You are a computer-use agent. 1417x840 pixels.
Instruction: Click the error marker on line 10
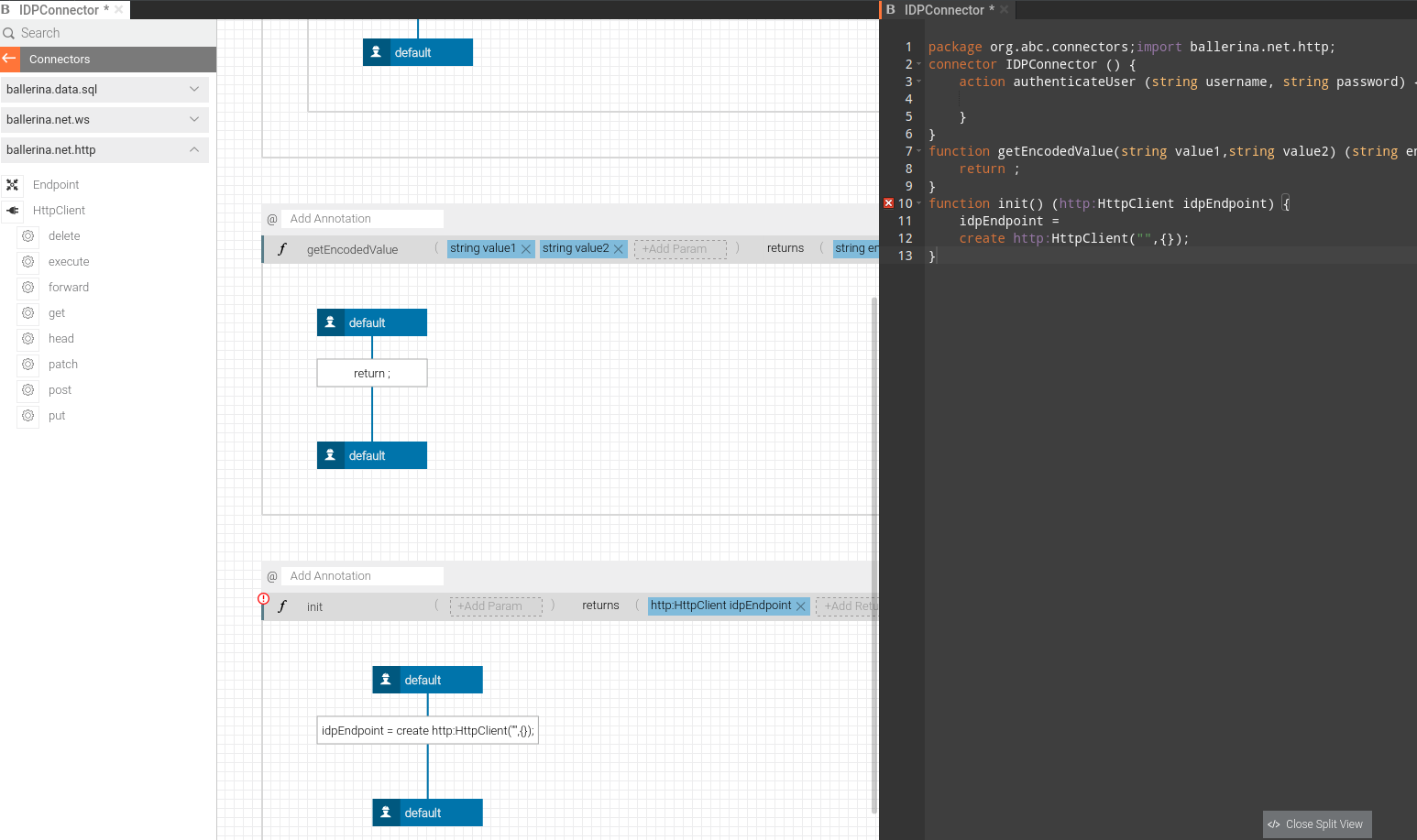888,203
